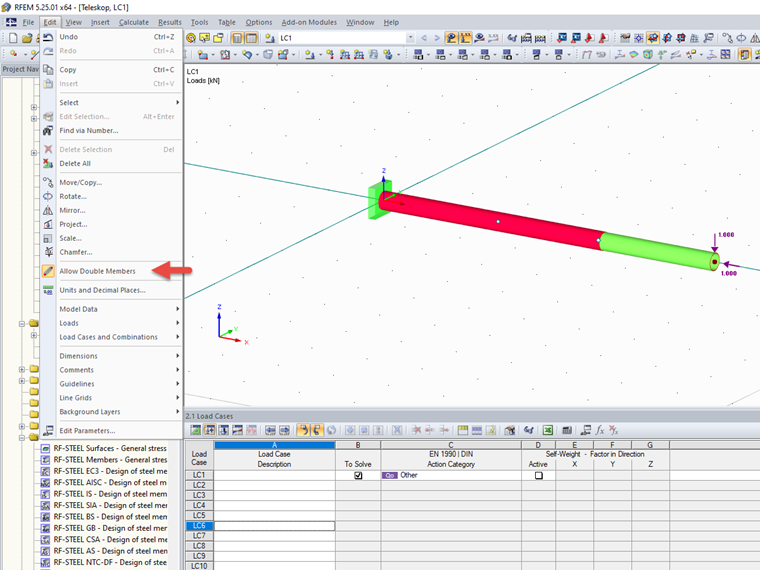Screen dimensions: 760x570
Task: Select column A header in load cases table
Action: tap(274, 445)
